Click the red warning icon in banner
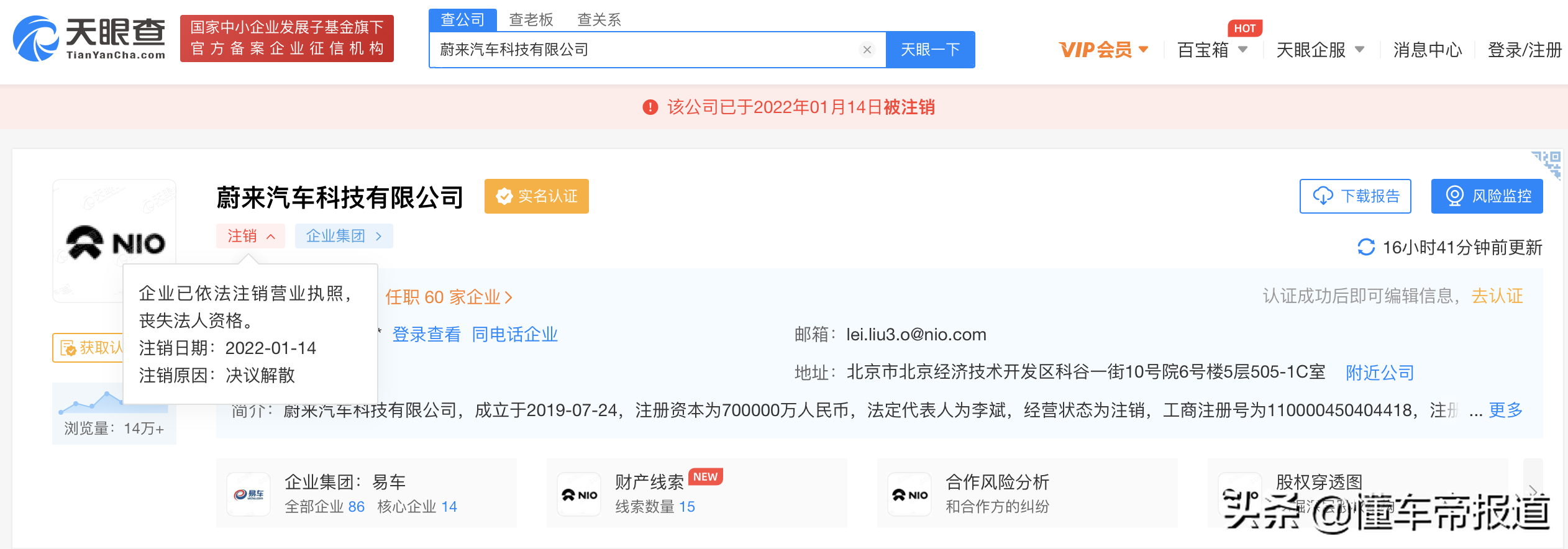The width and height of the screenshot is (1568, 549). (650, 107)
